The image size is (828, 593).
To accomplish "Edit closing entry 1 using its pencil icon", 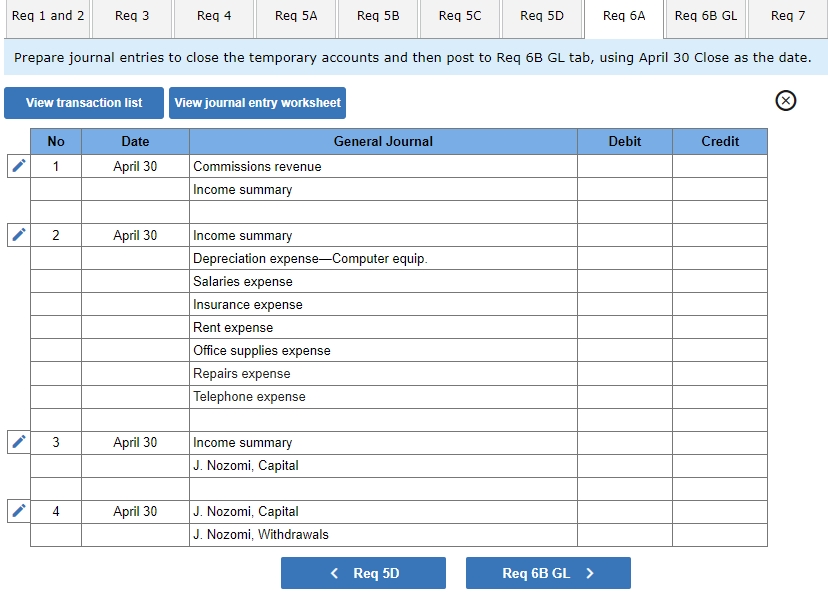I will 17,165.
